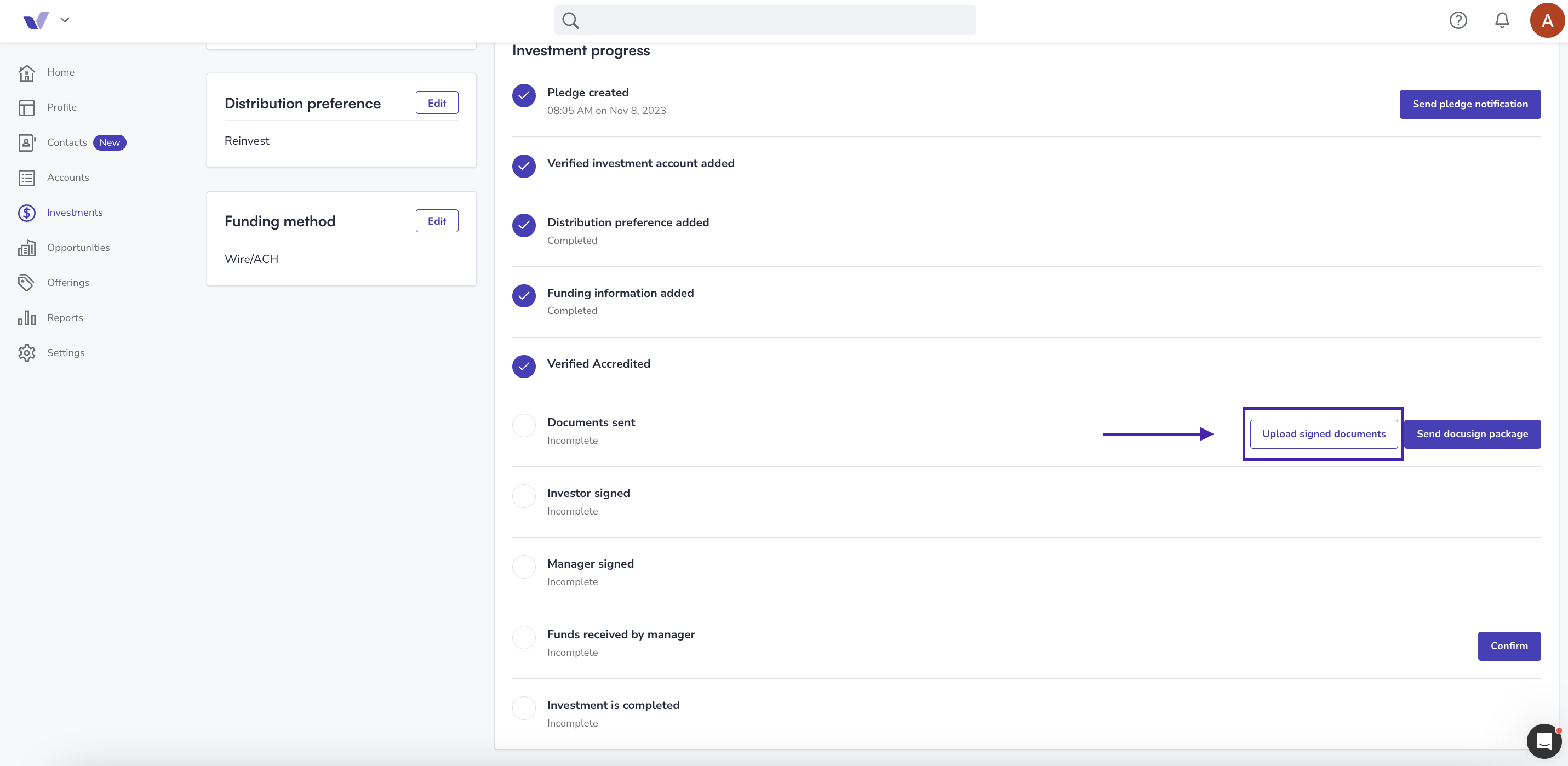Screen dimensions: 1568x766
Task: Click Documents sent status circle
Action: tap(523, 426)
